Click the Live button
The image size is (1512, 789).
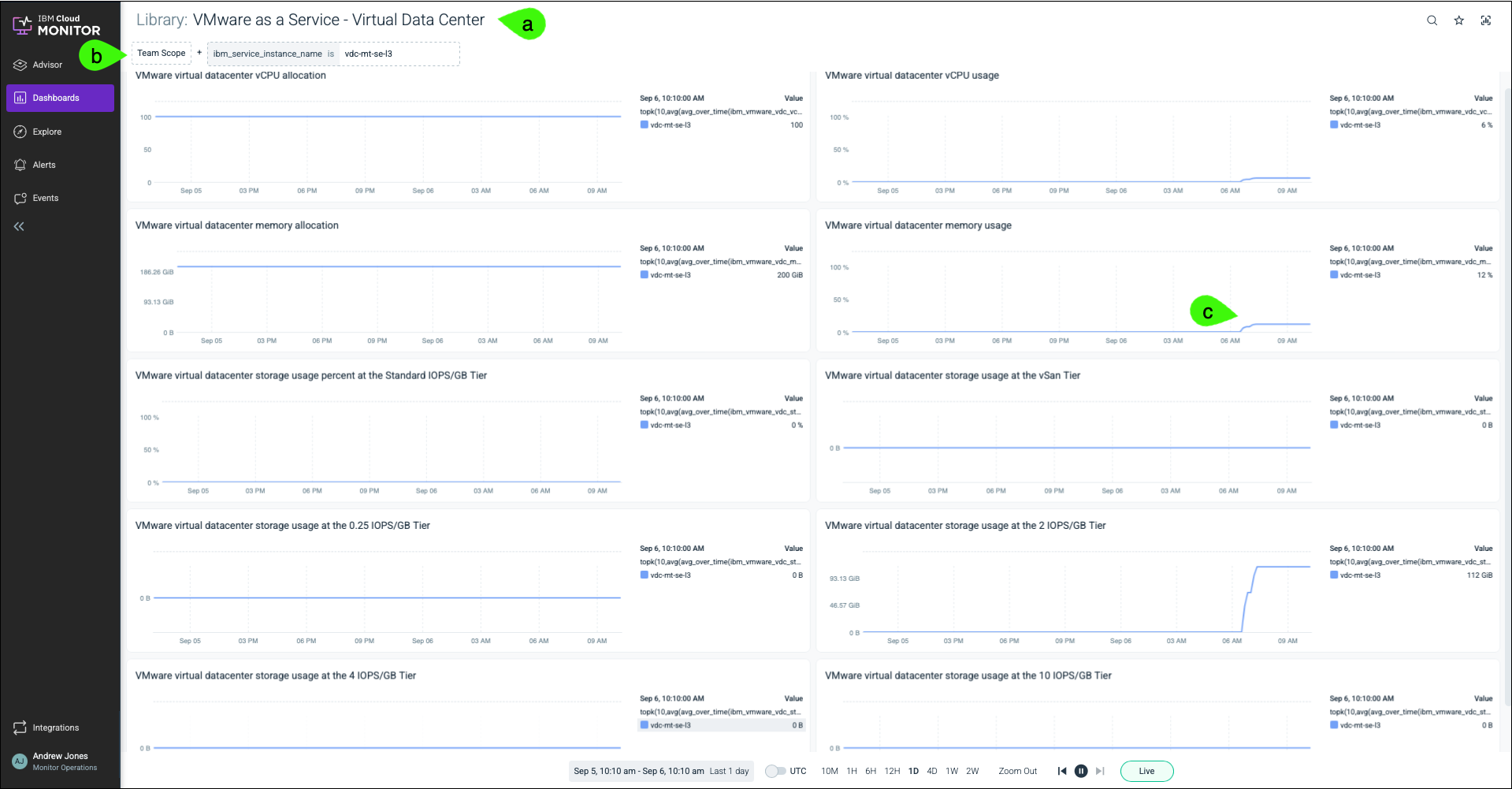(x=1146, y=771)
